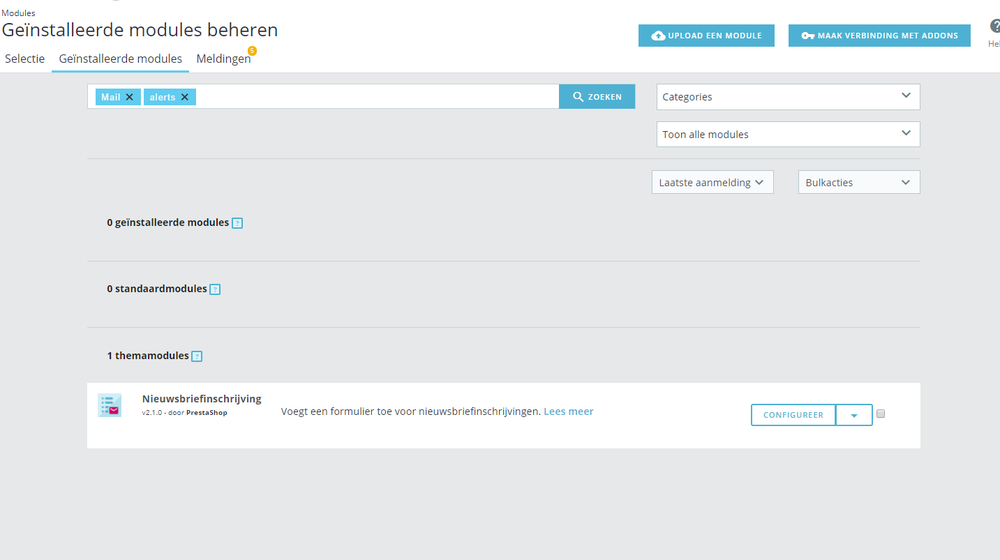Click Maak verbinding met Addons button
Viewport: 1000px width, 560px height.
[x=879, y=36]
